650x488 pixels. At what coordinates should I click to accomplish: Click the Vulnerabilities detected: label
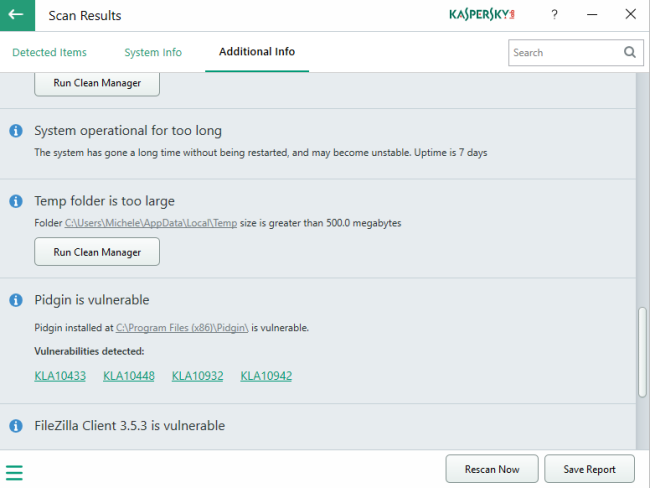tap(89, 351)
